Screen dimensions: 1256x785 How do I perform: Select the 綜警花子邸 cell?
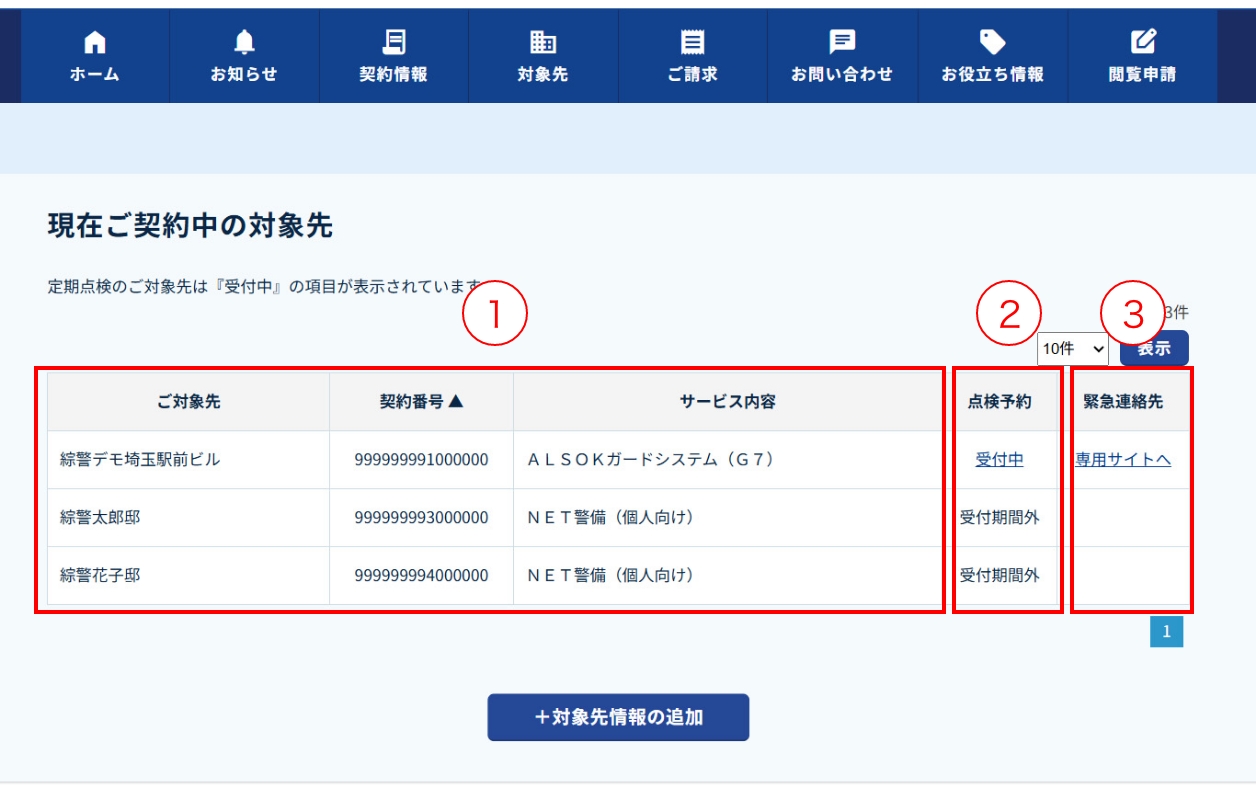tap(189, 576)
